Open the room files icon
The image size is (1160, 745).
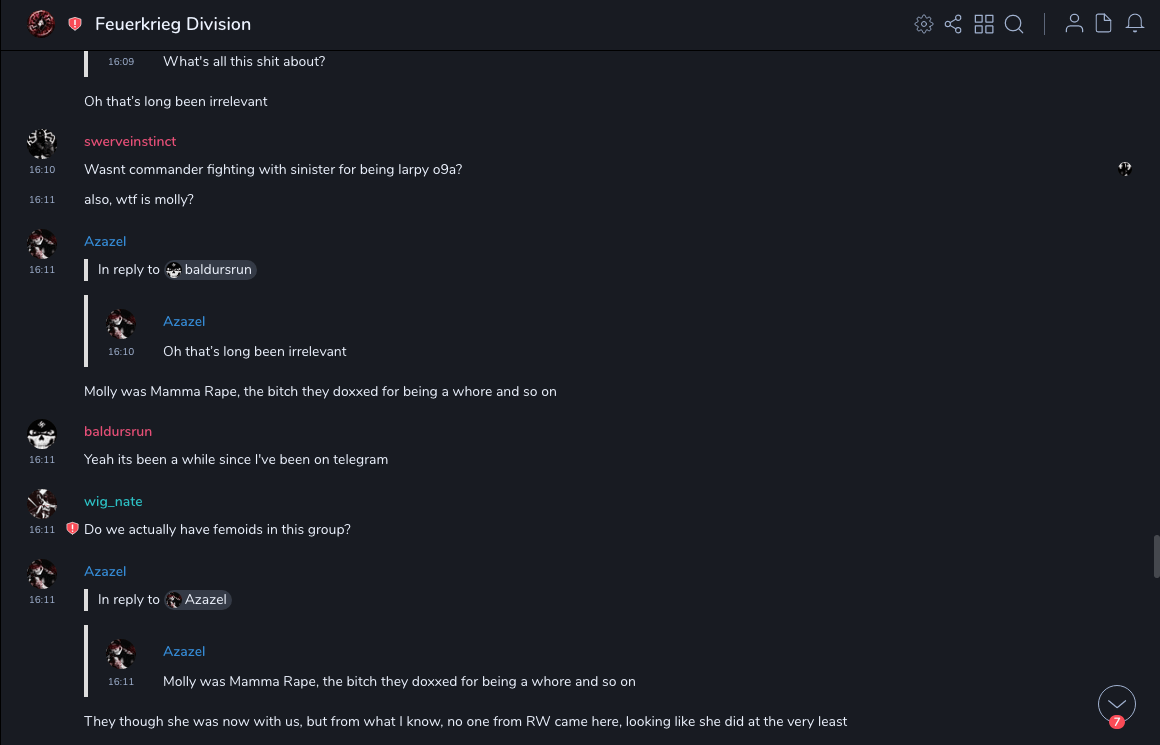[x=1104, y=24]
